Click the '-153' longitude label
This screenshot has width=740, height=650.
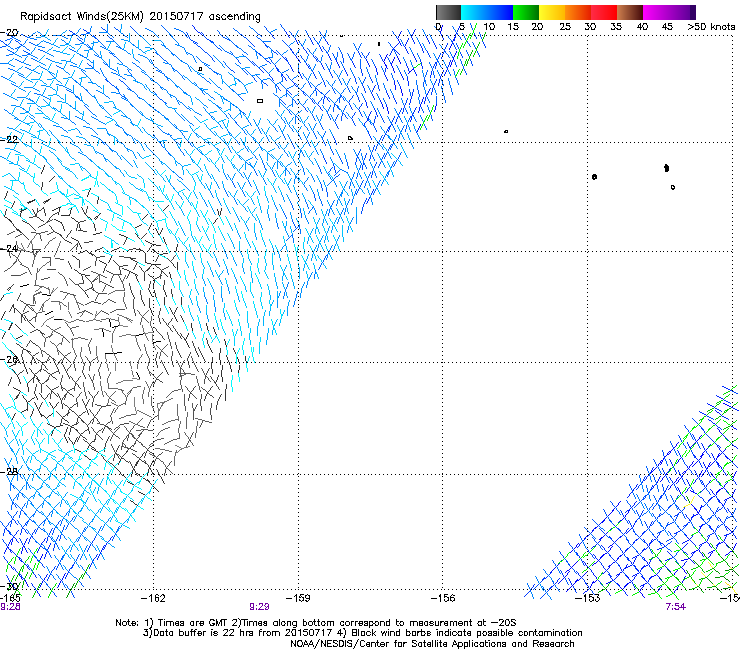pos(588,599)
